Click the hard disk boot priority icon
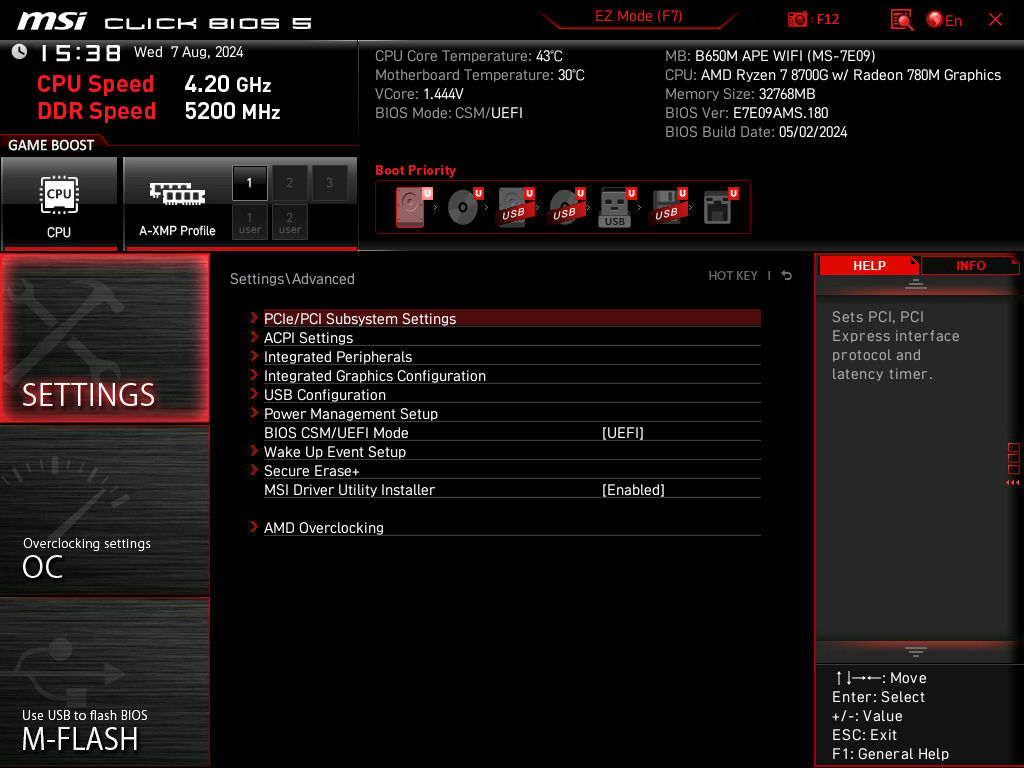The image size is (1024, 768). coord(410,207)
